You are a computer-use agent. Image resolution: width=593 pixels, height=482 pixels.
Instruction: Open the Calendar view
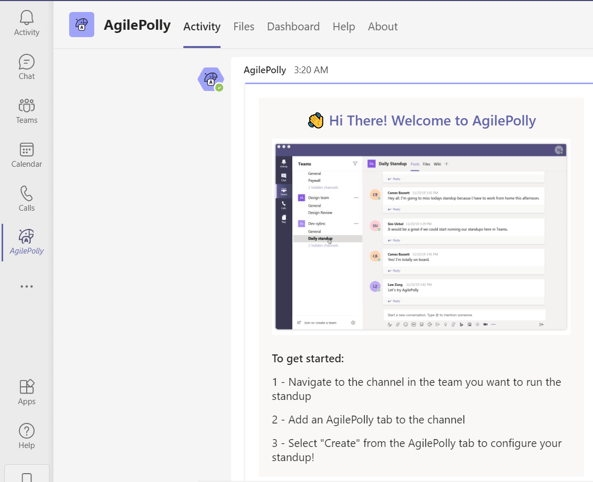tap(26, 155)
